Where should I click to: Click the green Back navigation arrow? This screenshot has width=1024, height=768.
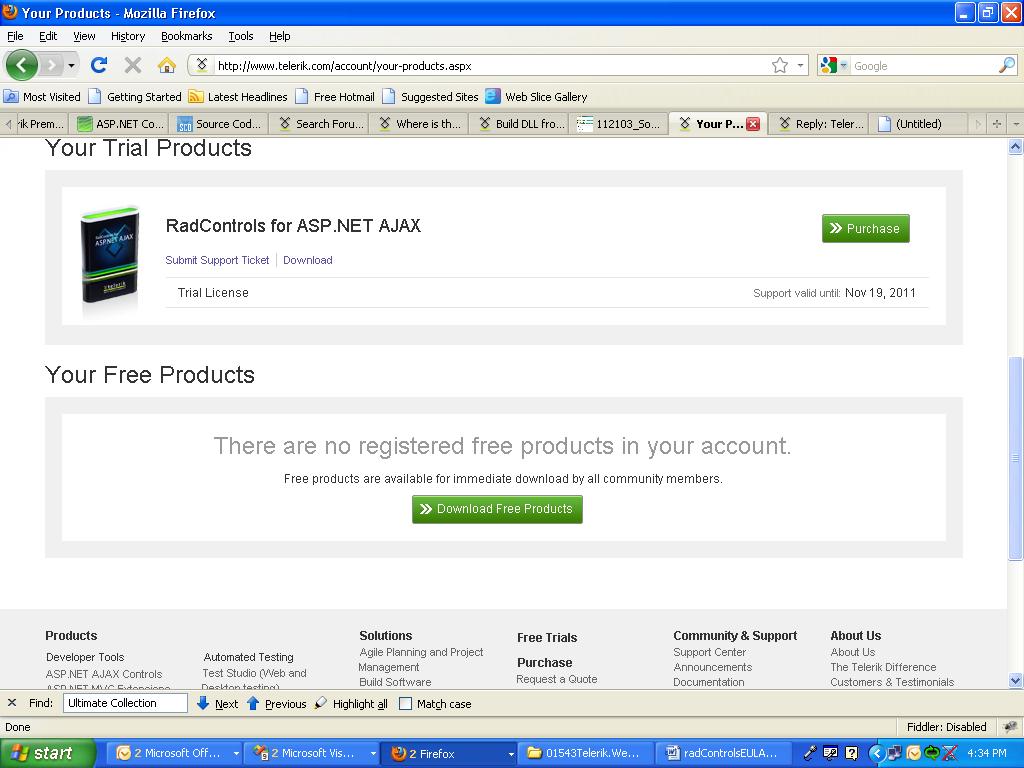coord(22,65)
